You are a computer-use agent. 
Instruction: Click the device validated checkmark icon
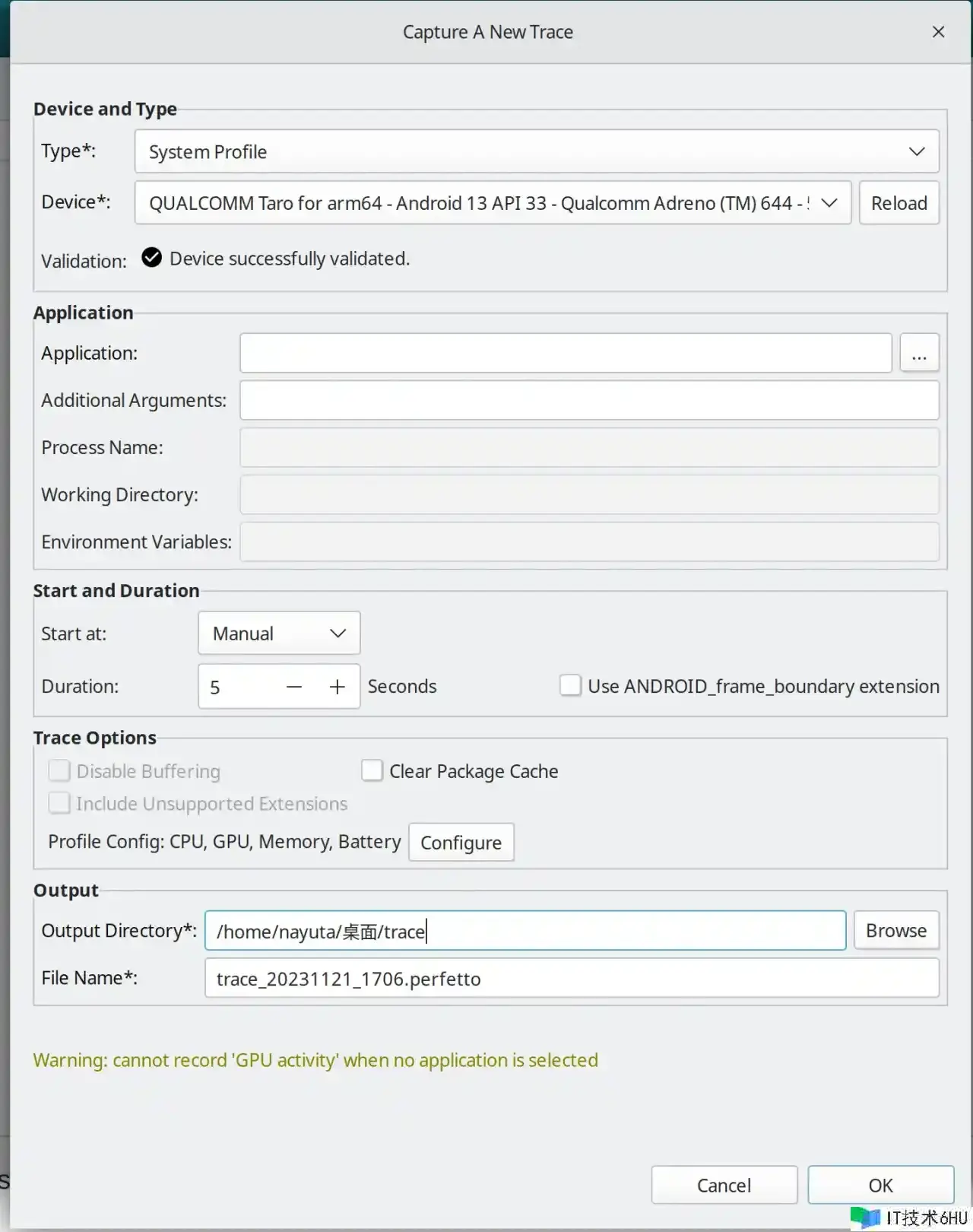coord(152,258)
